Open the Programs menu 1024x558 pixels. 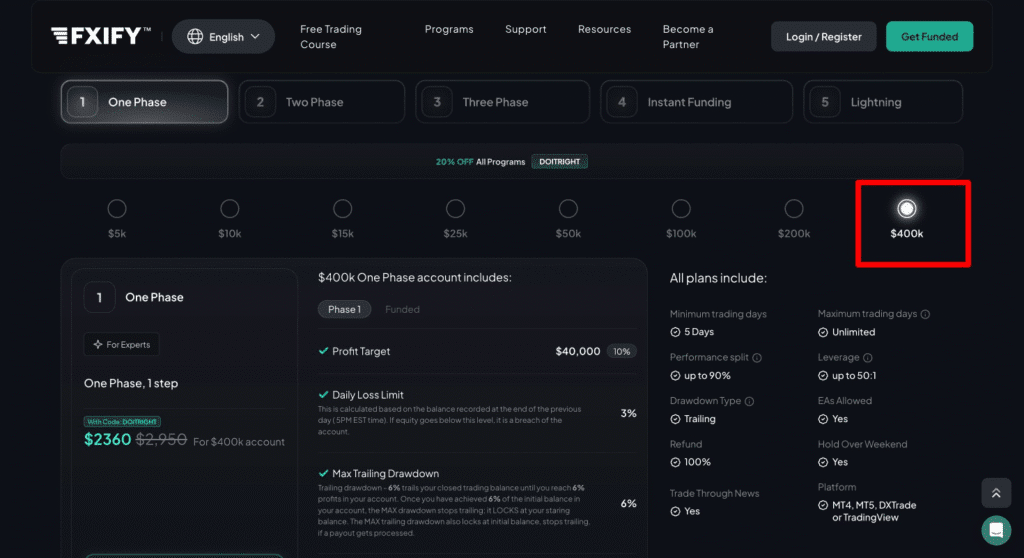449,29
